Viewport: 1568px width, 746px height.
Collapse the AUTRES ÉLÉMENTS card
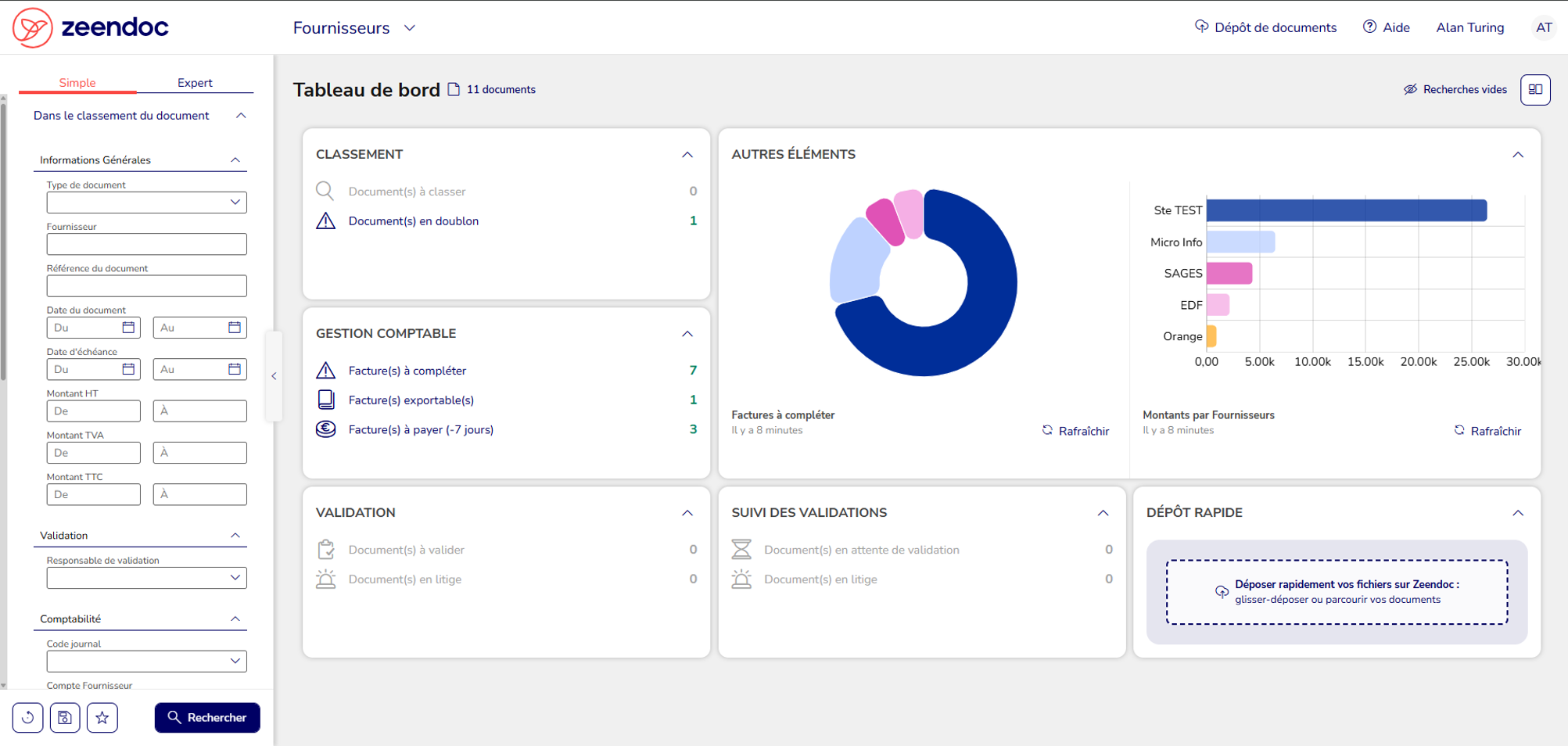point(1518,154)
